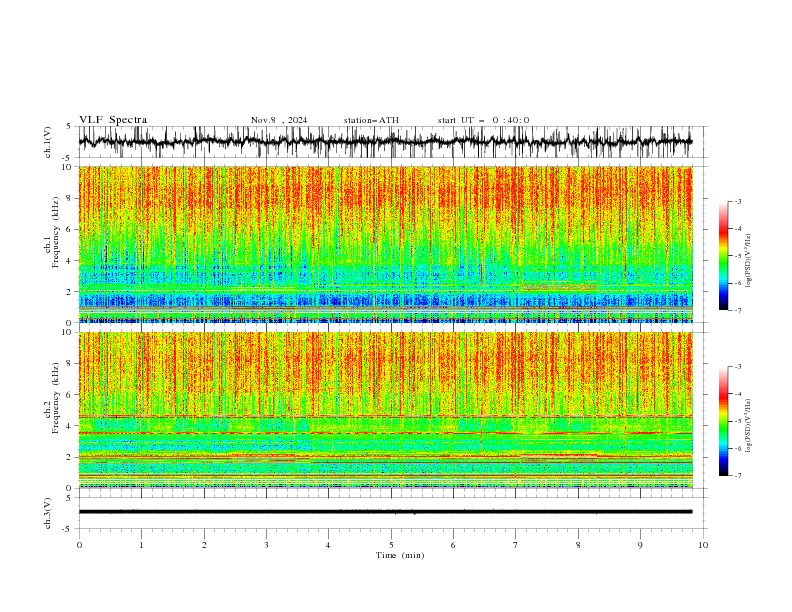The width and height of the screenshot is (792, 612).
Task: Click the "-7" label on ch.2 colorbar
Action: [x=738, y=475]
